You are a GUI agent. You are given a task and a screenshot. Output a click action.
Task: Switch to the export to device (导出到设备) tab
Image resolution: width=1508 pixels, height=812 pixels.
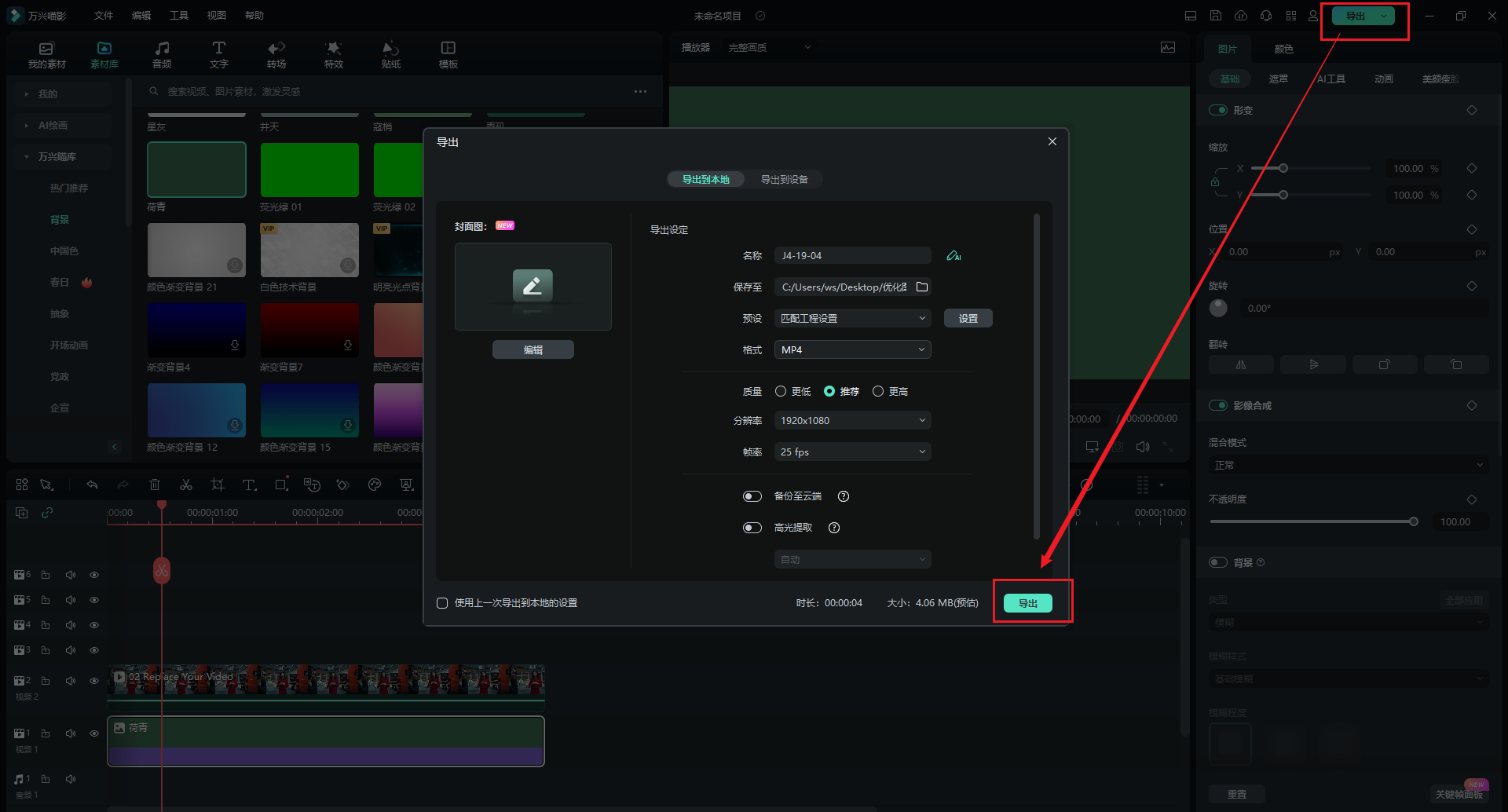[783, 180]
